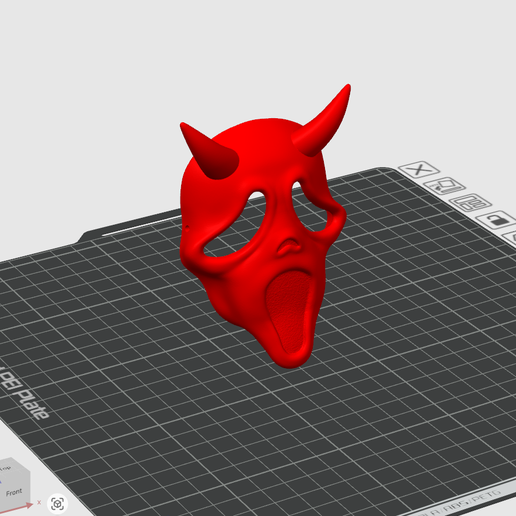Viewport: 516px width, 516px height.
Task: Auto-orient objects on this plate
Action: pos(444,186)
